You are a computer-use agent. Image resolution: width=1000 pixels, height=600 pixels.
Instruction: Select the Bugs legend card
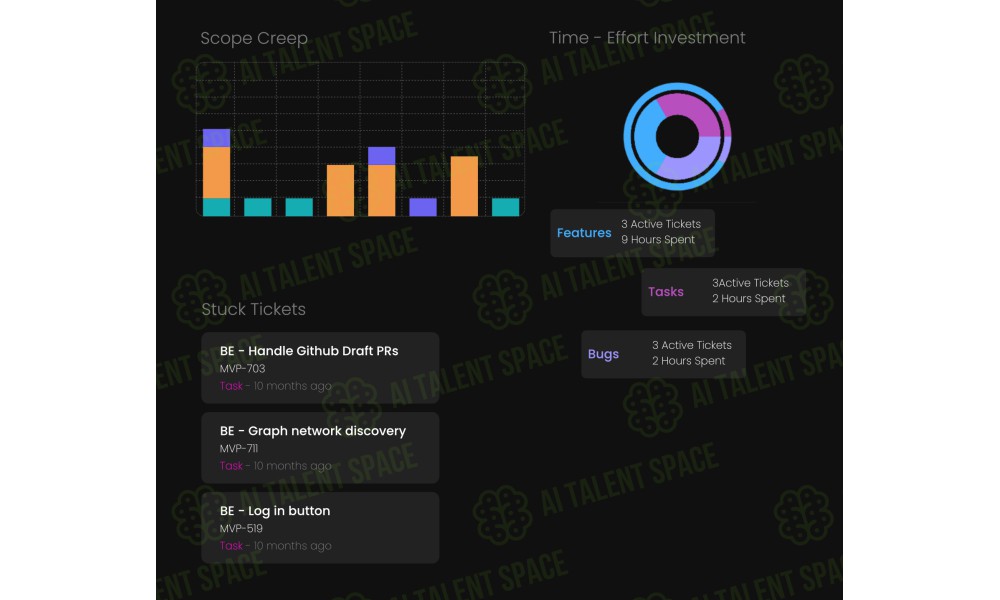[663, 354]
